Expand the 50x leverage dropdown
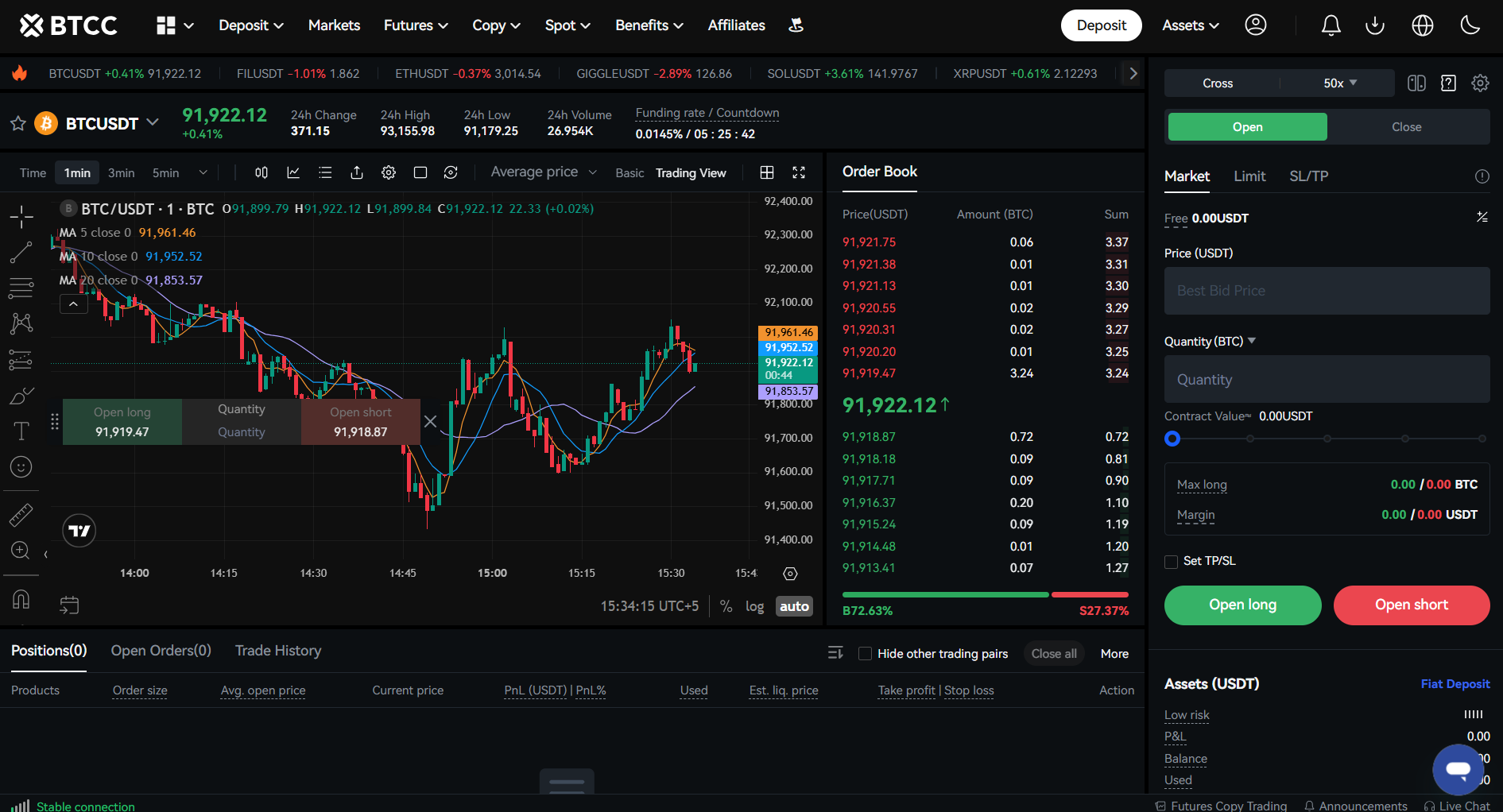Image resolution: width=1503 pixels, height=812 pixels. (x=1339, y=83)
